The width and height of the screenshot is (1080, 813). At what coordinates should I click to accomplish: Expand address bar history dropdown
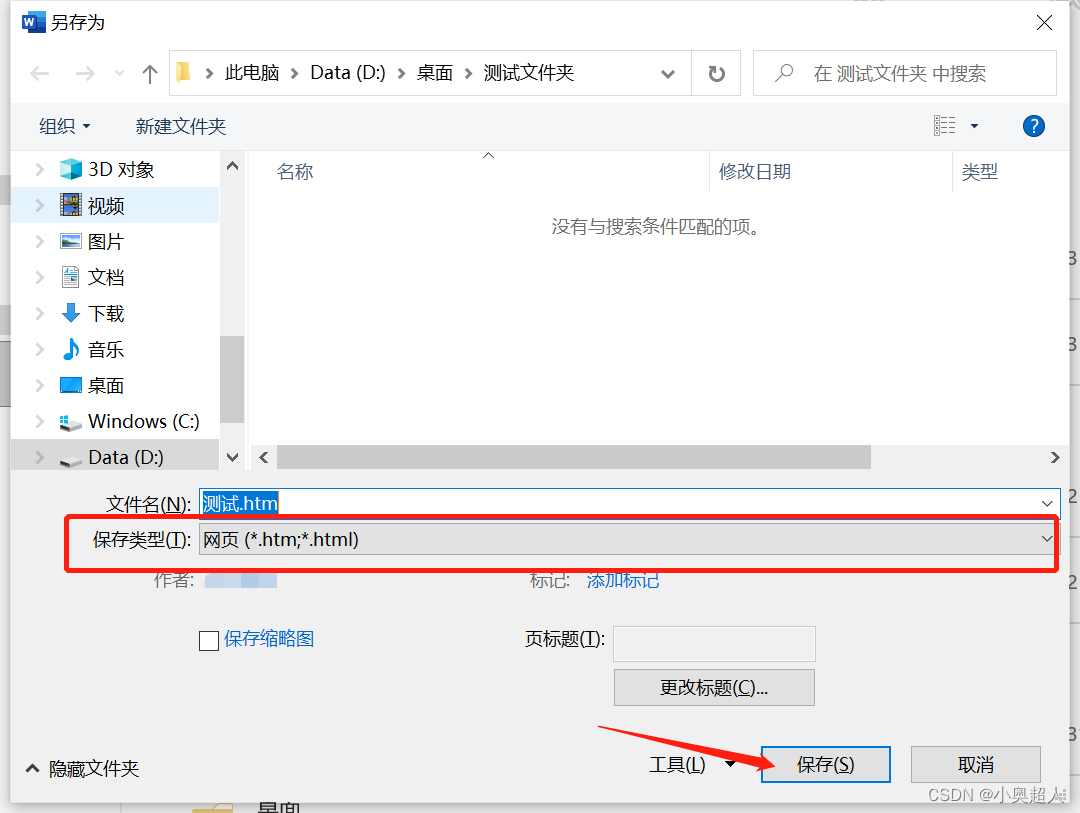667,74
